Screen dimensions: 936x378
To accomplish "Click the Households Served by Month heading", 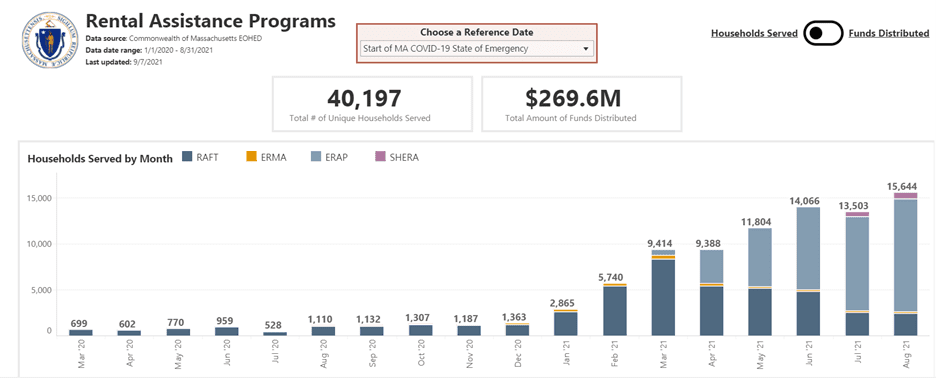I will pyautogui.click(x=100, y=158).
